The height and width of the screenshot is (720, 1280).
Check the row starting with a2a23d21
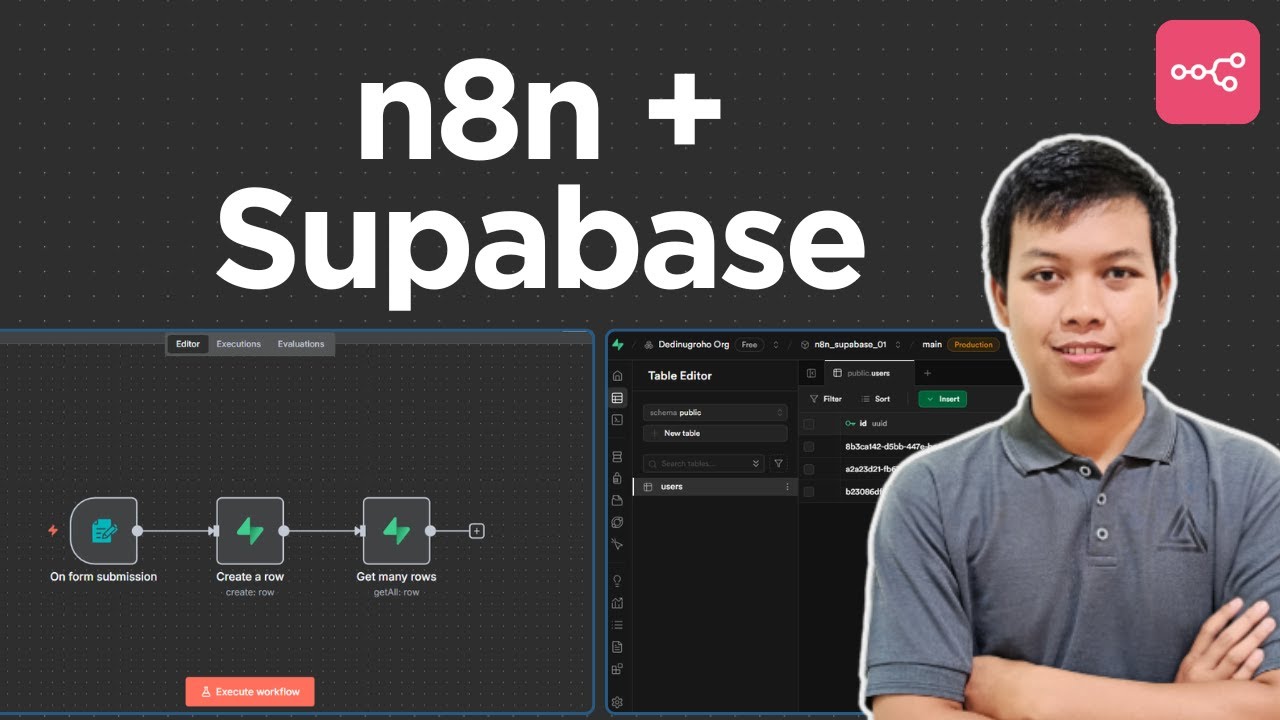click(x=809, y=469)
